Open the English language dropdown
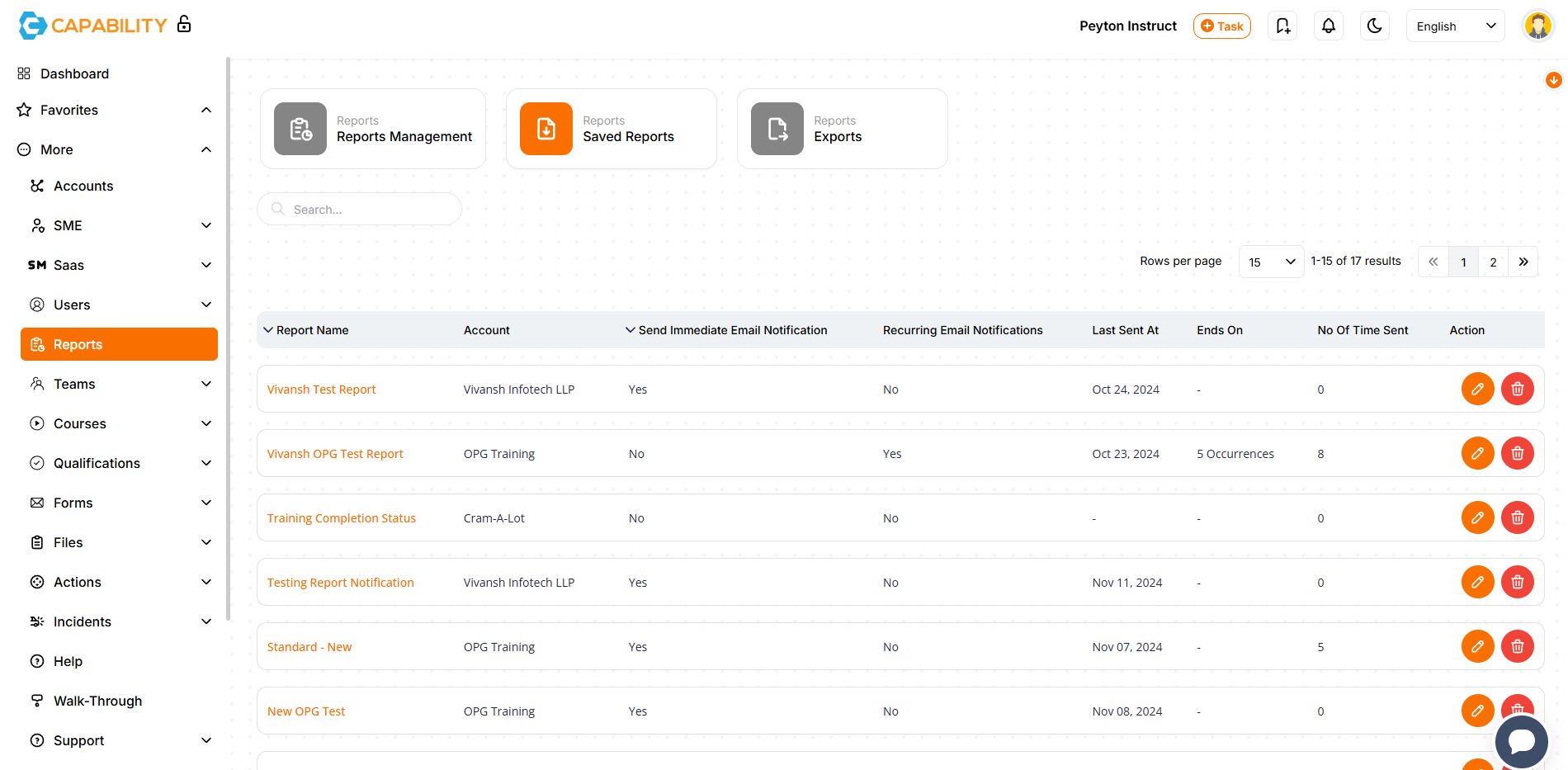The image size is (1568, 770). point(1455,26)
